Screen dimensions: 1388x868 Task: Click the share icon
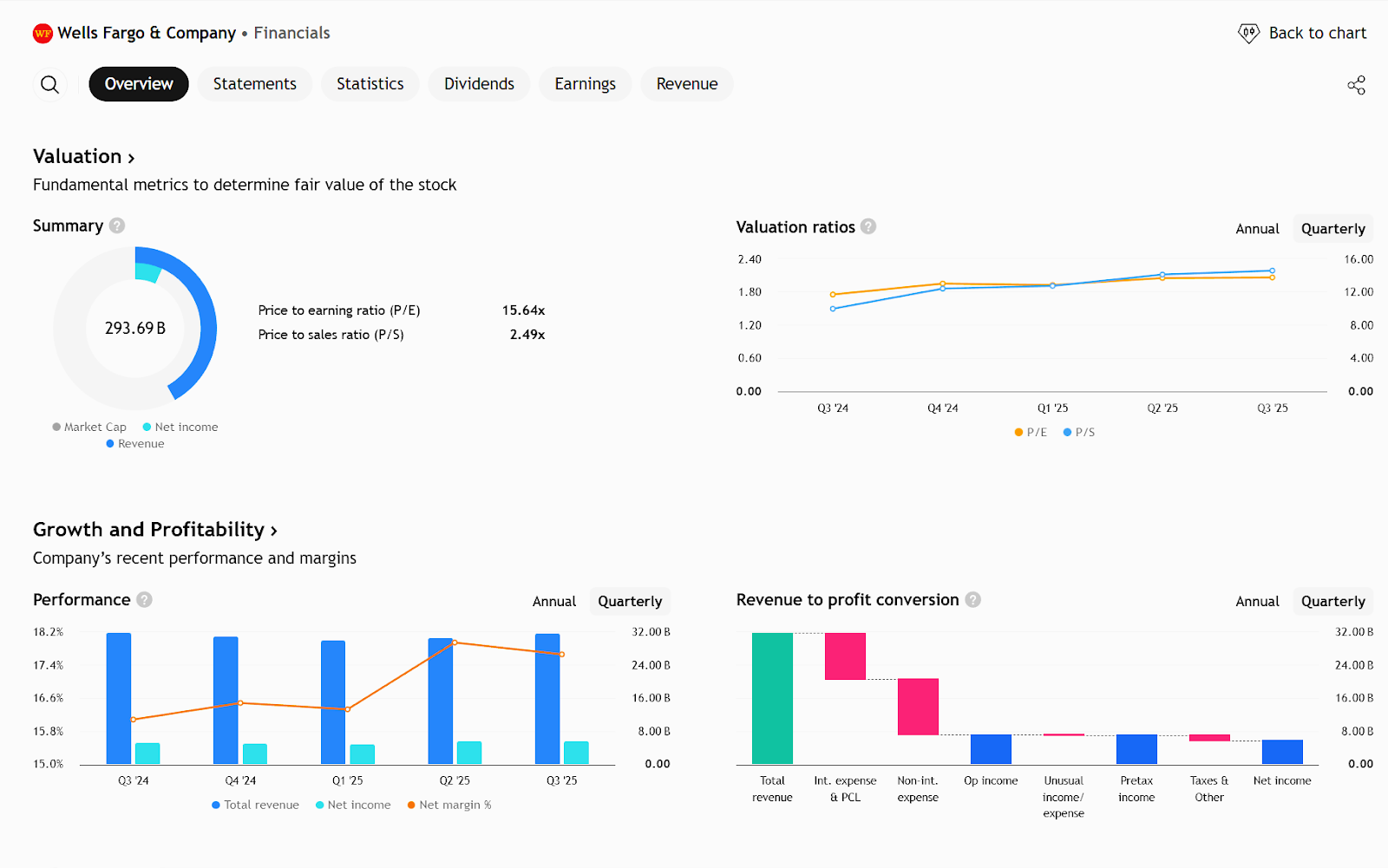click(x=1356, y=85)
